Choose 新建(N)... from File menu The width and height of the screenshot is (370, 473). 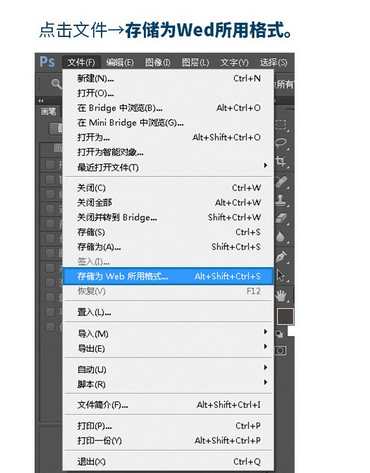(168, 78)
